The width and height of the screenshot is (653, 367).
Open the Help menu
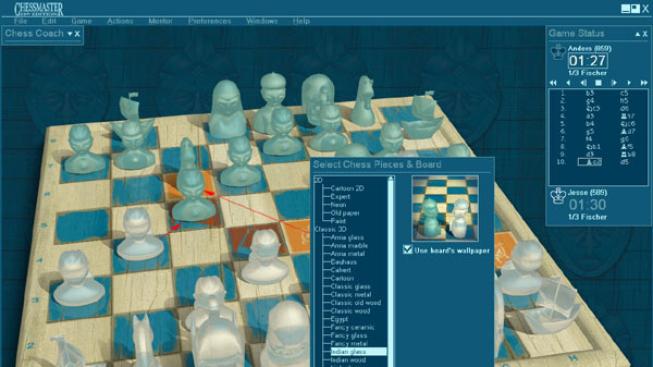301,21
